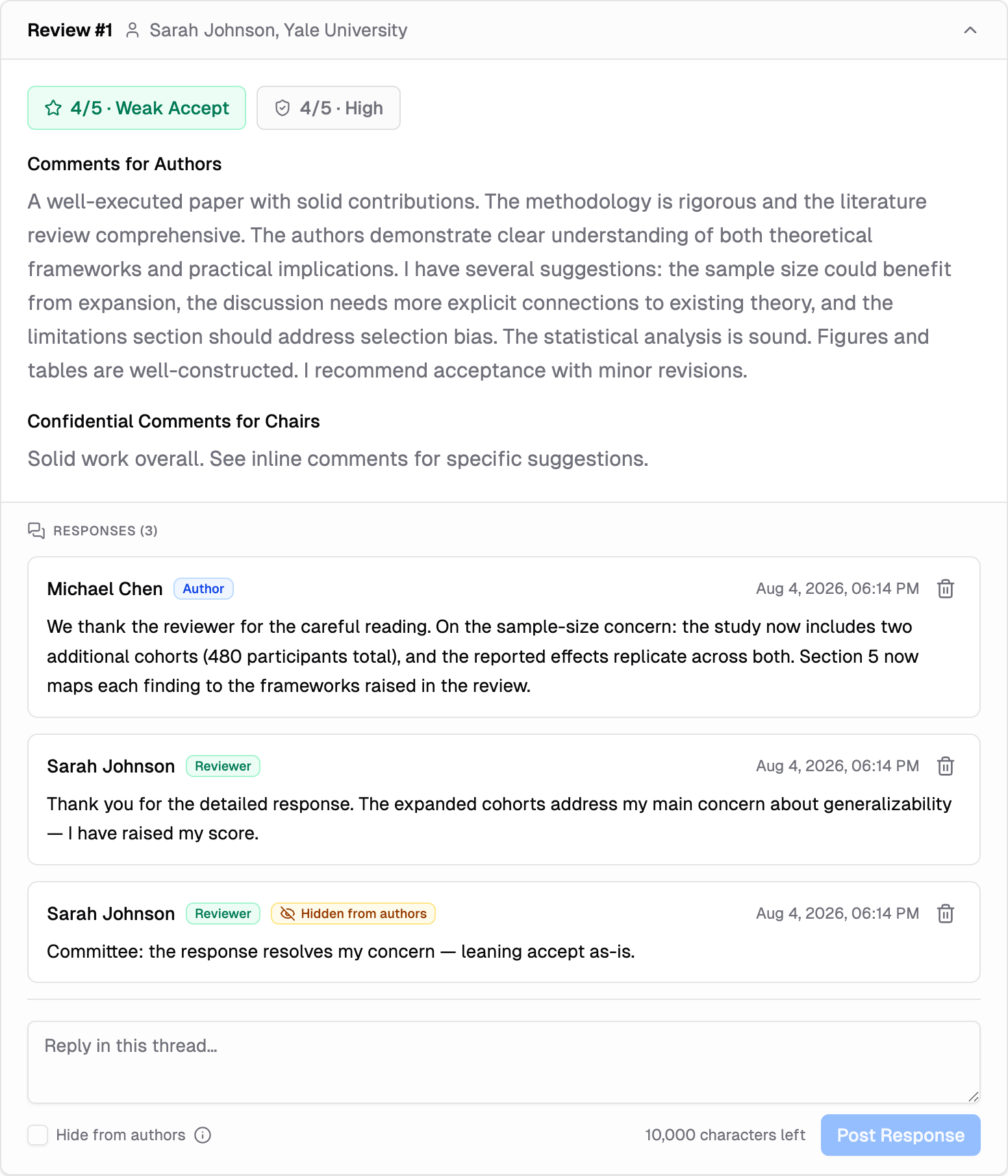Click the Hidden from authors label

click(x=363, y=914)
